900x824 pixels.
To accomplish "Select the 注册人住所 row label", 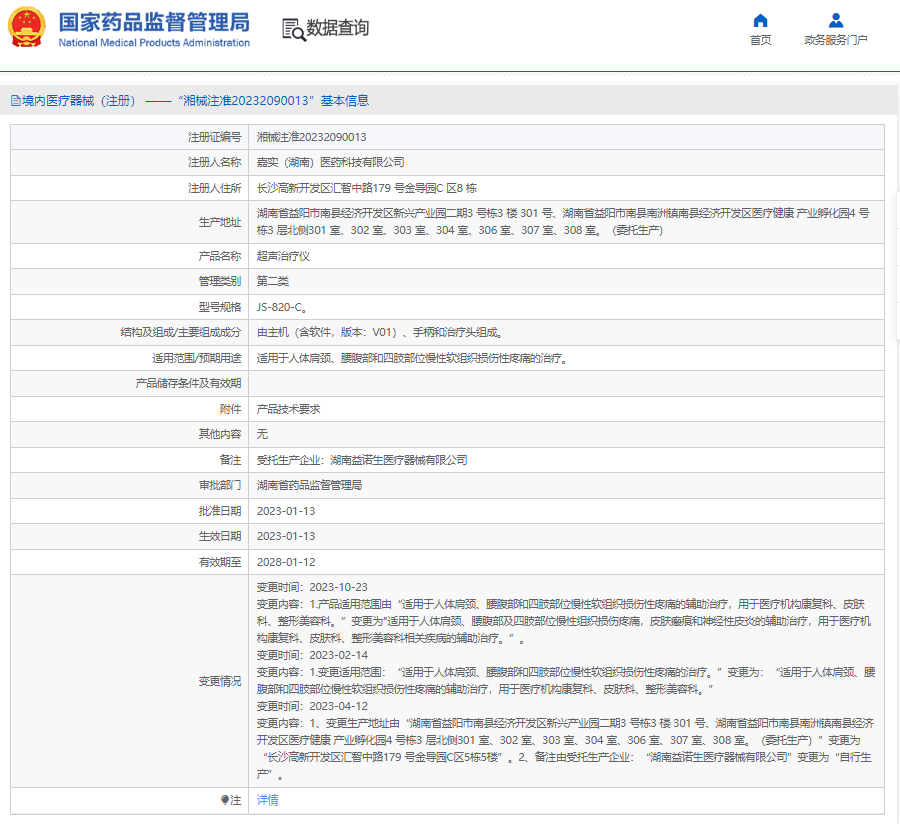I will tap(215, 188).
